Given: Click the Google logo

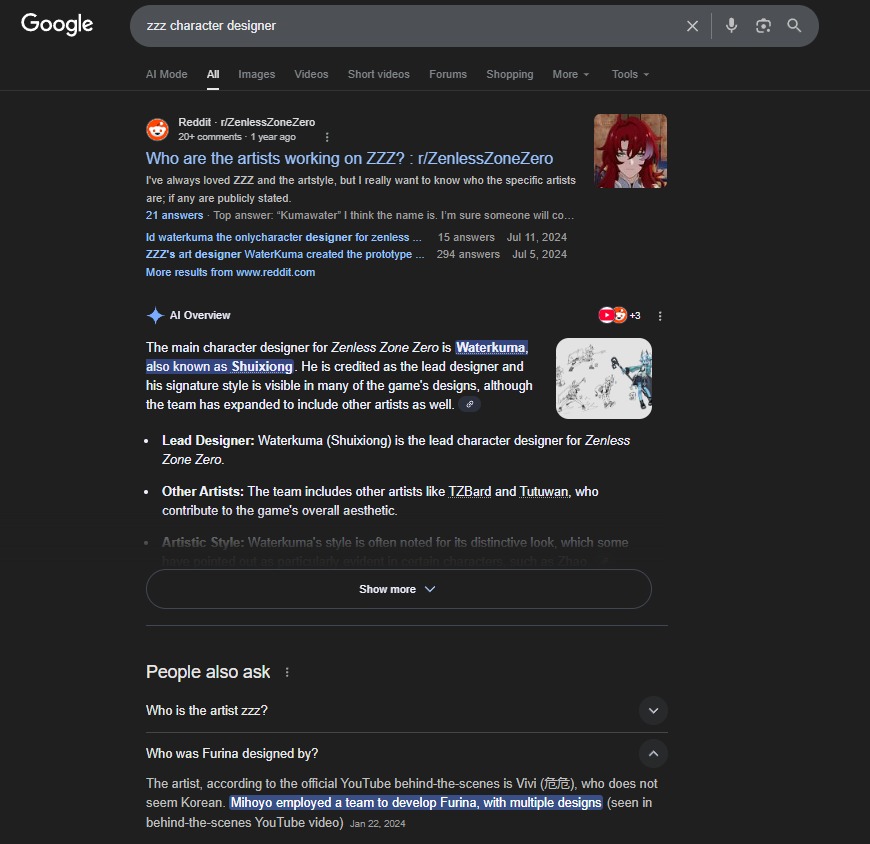Looking at the screenshot, I should (x=57, y=24).
